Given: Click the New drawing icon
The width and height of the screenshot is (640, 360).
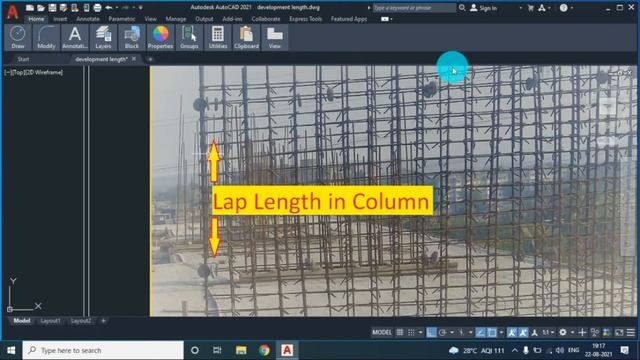Looking at the screenshot, I should pyautogui.click(x=30, y=8).
